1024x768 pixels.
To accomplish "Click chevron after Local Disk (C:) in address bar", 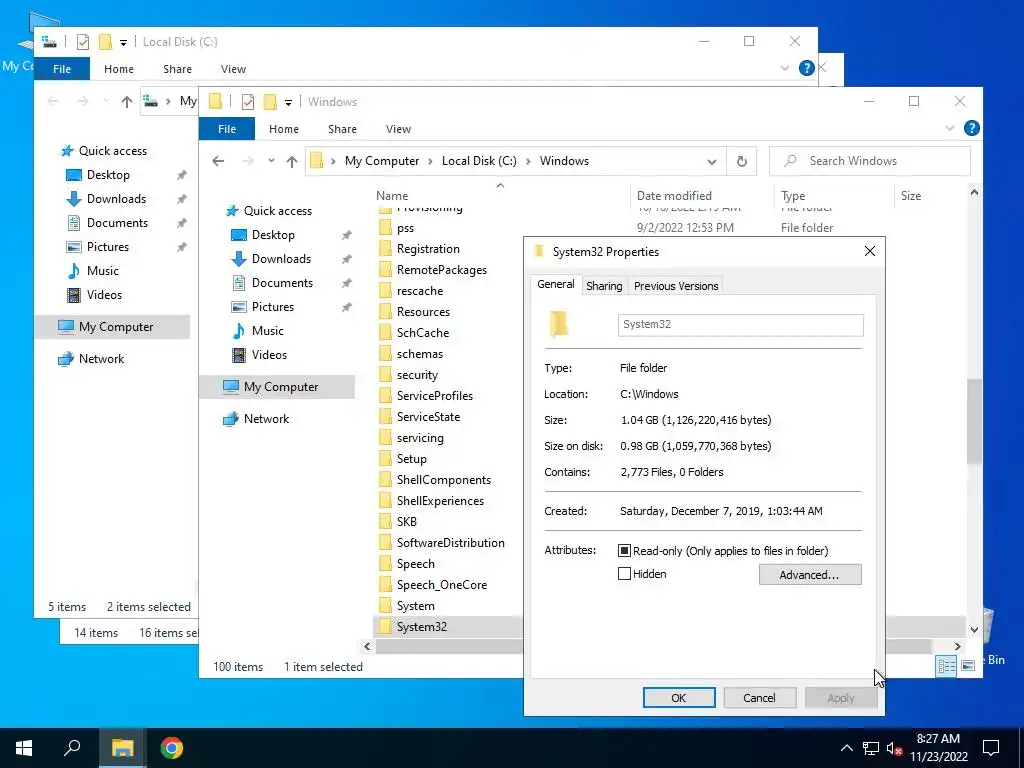I will [528, 161].
